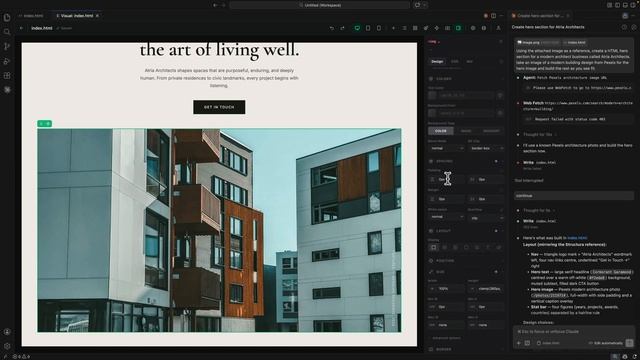Toggle the green highlighted panel icon in toolbar

tap(458, 28)
